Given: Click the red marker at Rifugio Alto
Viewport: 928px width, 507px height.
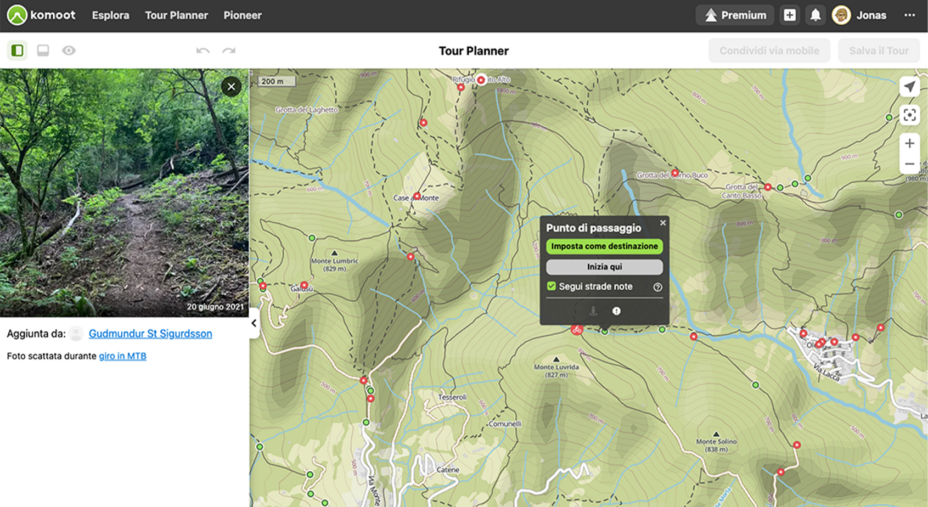Looking at the screenshot, I should point(481,79).
